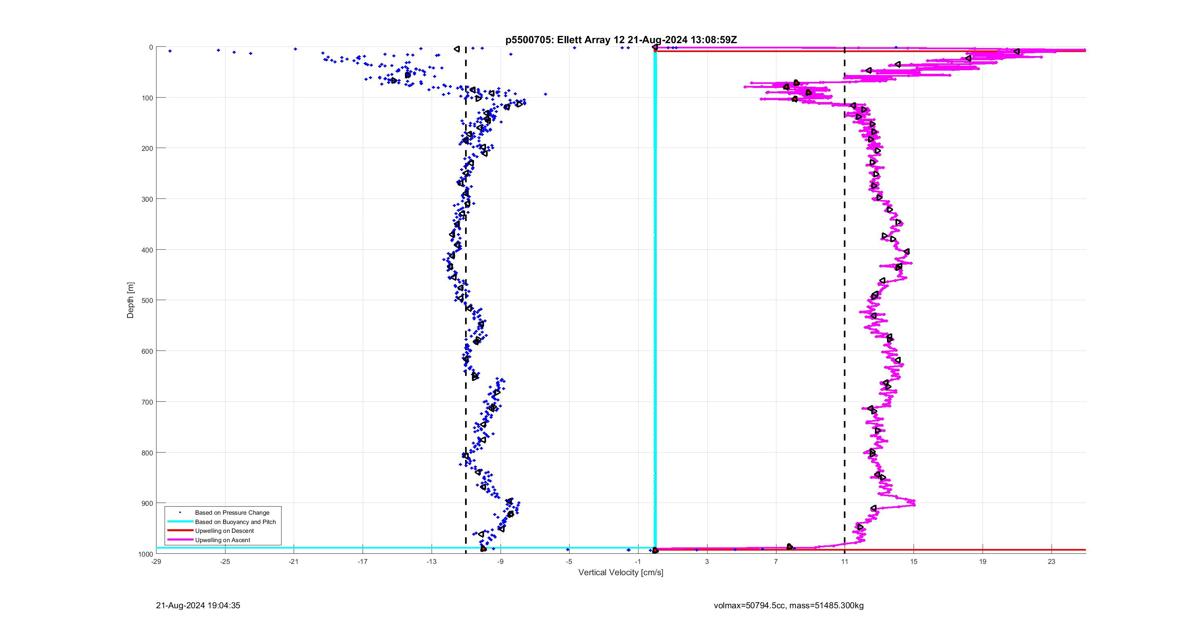Click legend entry "Based on Buoyancy and Pitch"
The width and height of the screenshot is (1200, 622).
tap(236, 522)
